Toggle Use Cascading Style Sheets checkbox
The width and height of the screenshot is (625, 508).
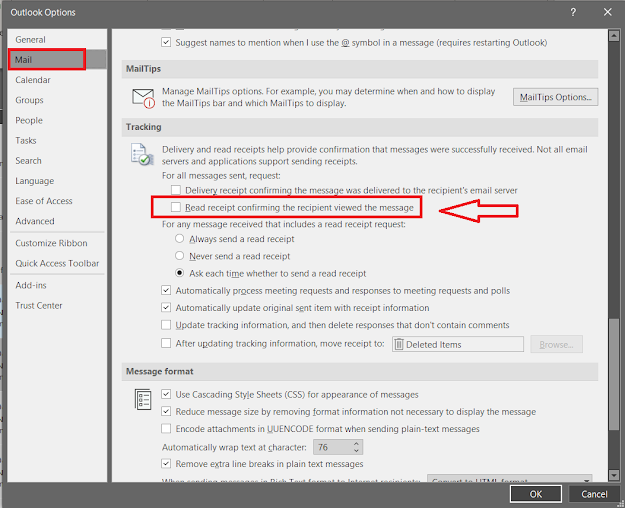coord(166,394)
